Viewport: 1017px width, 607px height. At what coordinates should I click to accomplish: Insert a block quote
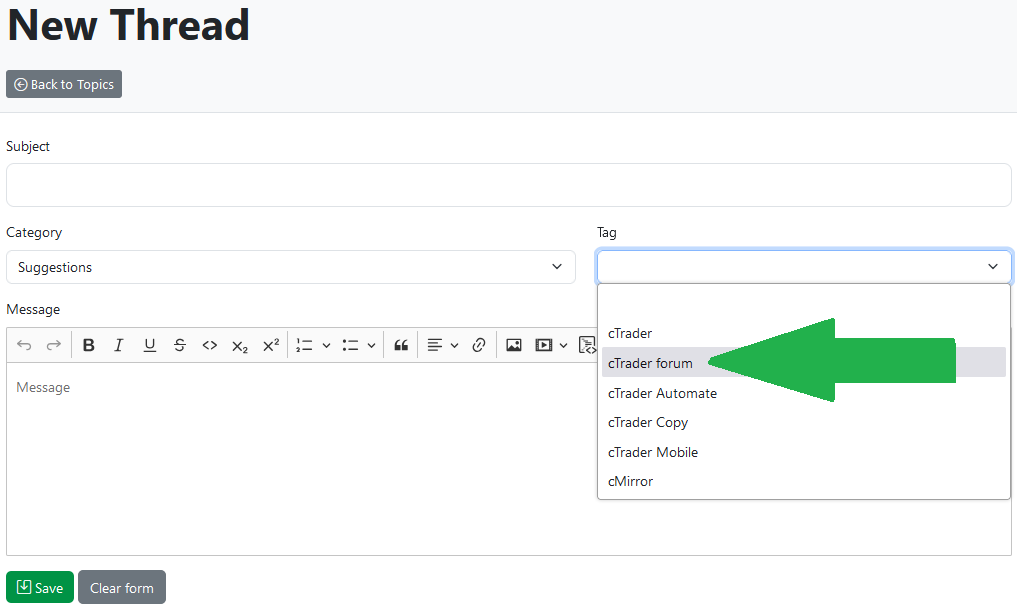[401, 345]
